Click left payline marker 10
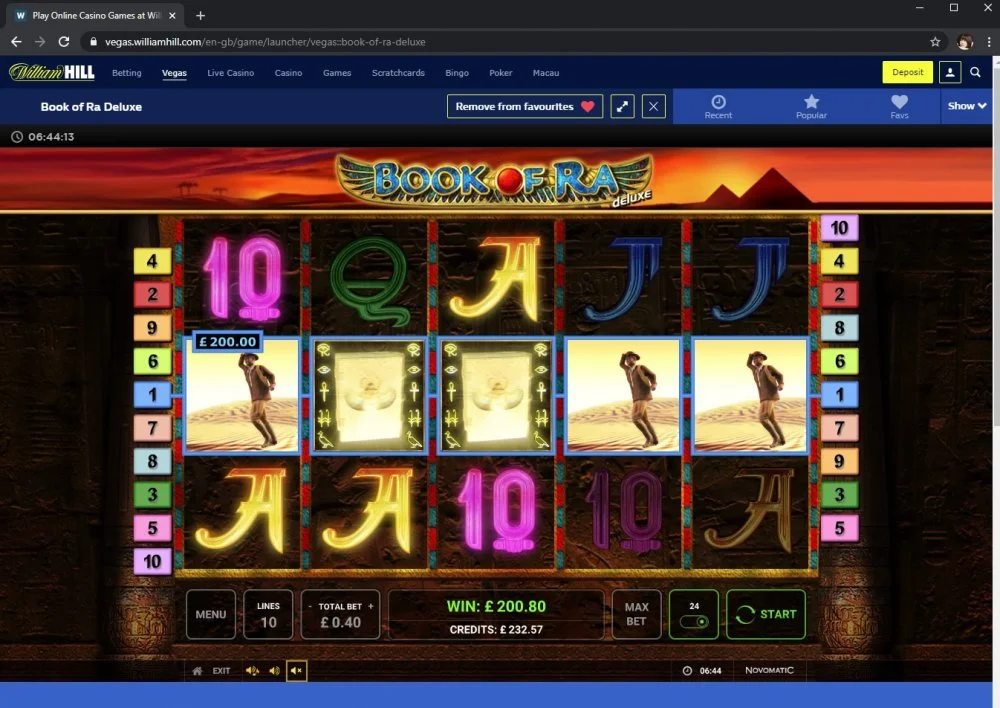Image resolution: width=1000 pixels, height=708 pixels. click(x=152, y=561)
